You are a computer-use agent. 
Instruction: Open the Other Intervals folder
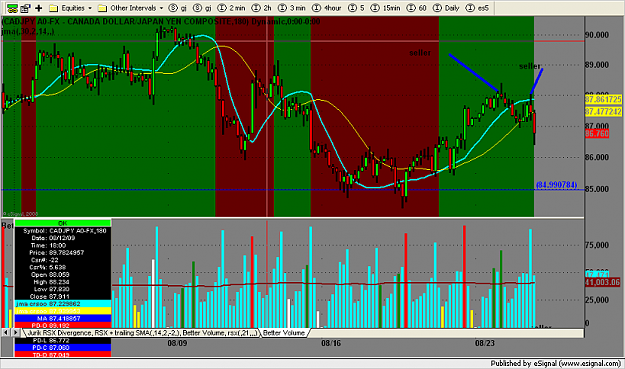[127, 8]
